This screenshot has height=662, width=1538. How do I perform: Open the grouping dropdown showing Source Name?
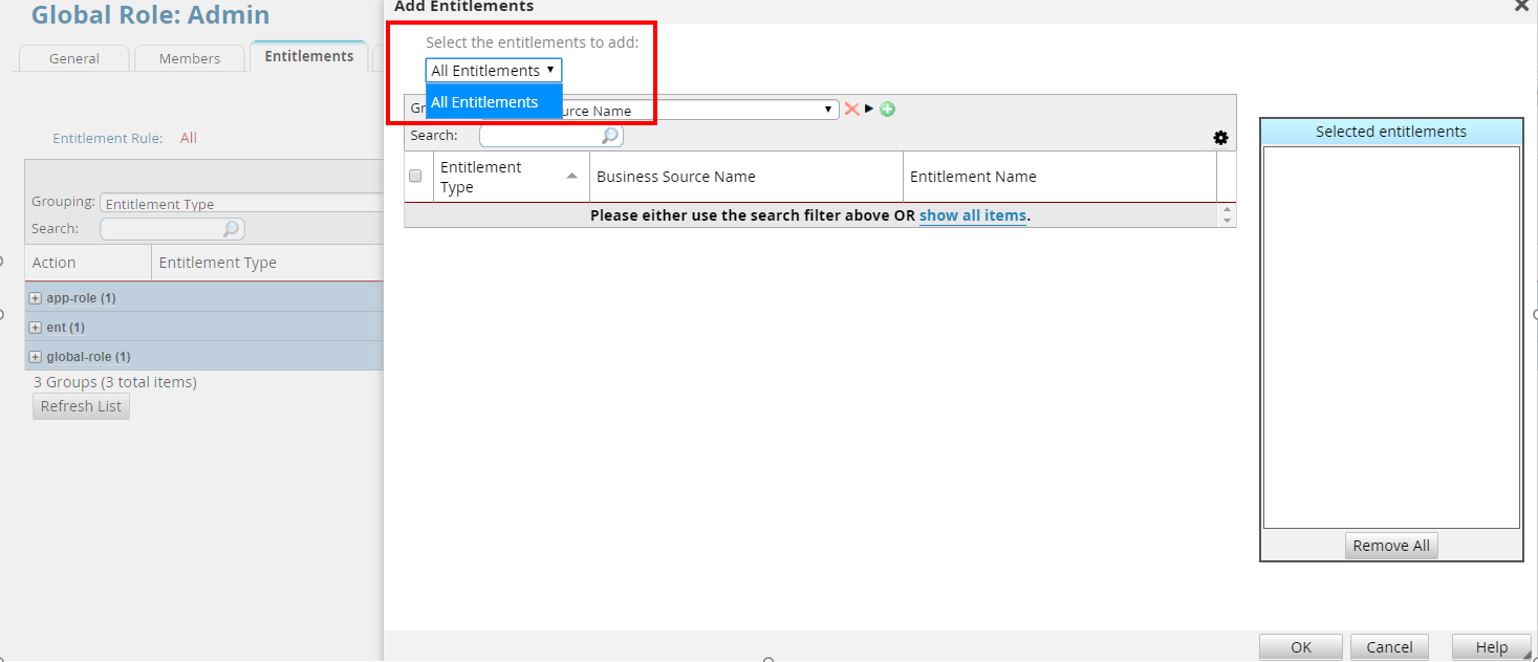click(697, 110)
